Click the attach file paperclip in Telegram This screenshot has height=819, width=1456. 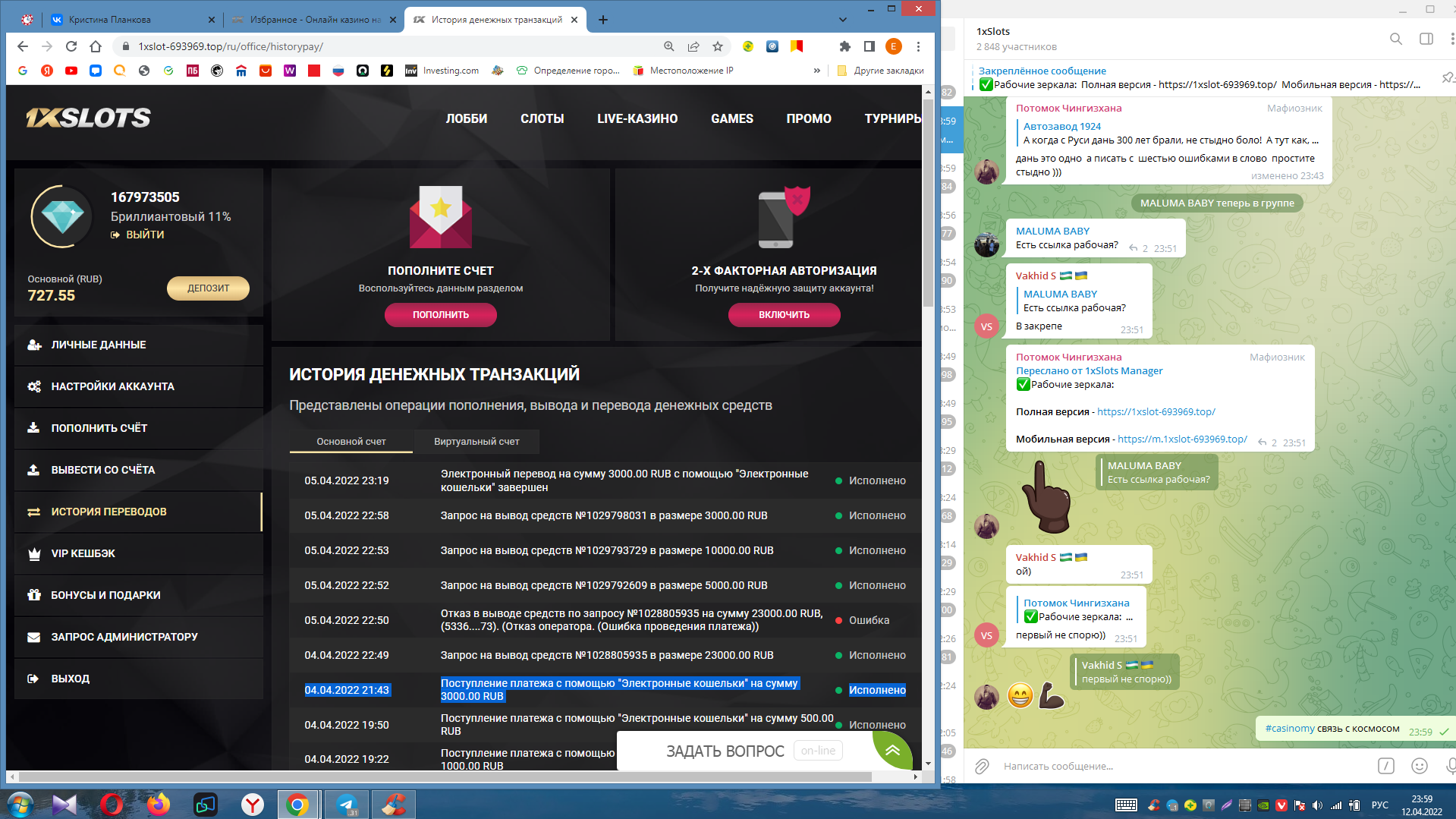982,766
